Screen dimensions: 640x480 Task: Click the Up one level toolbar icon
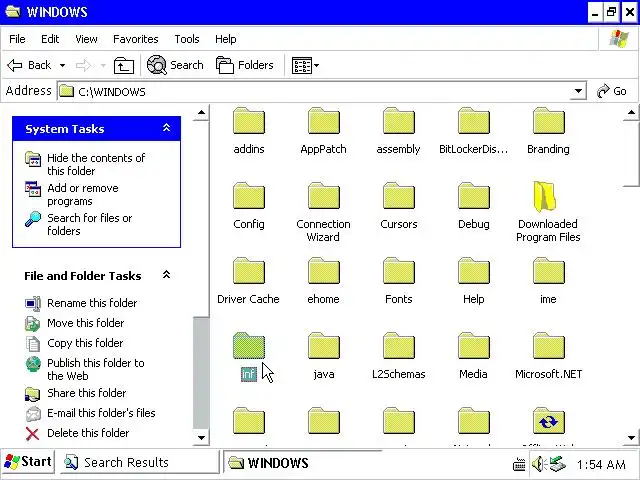(x=124, y=65)
